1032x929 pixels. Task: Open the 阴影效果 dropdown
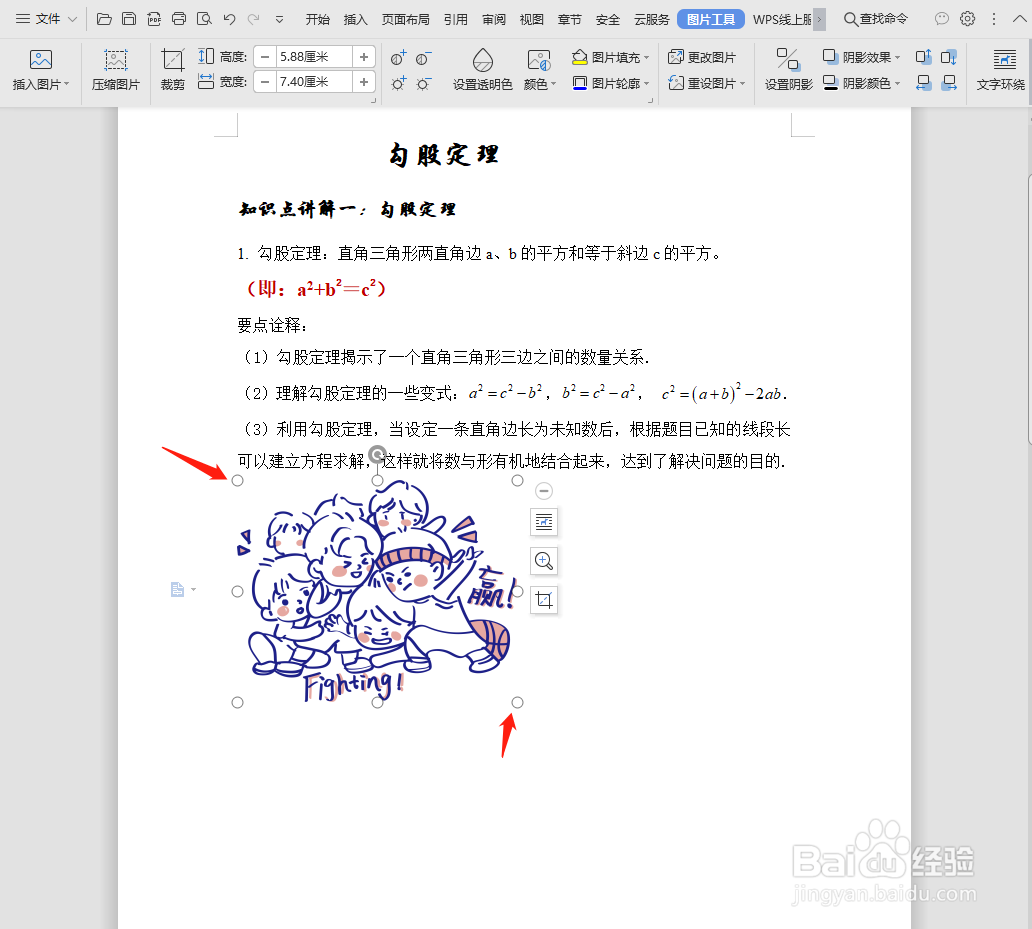pos(861,57)
